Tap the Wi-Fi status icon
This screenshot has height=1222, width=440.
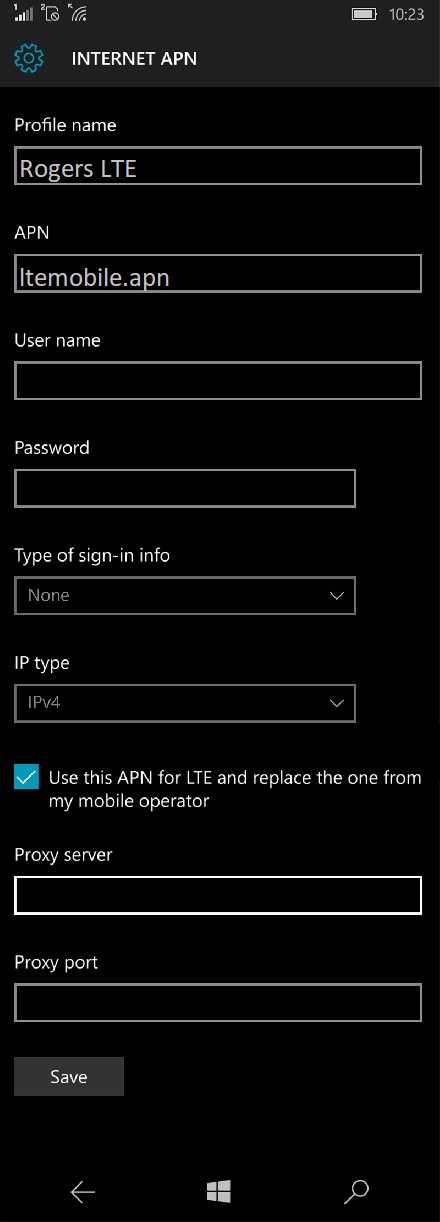77,14
